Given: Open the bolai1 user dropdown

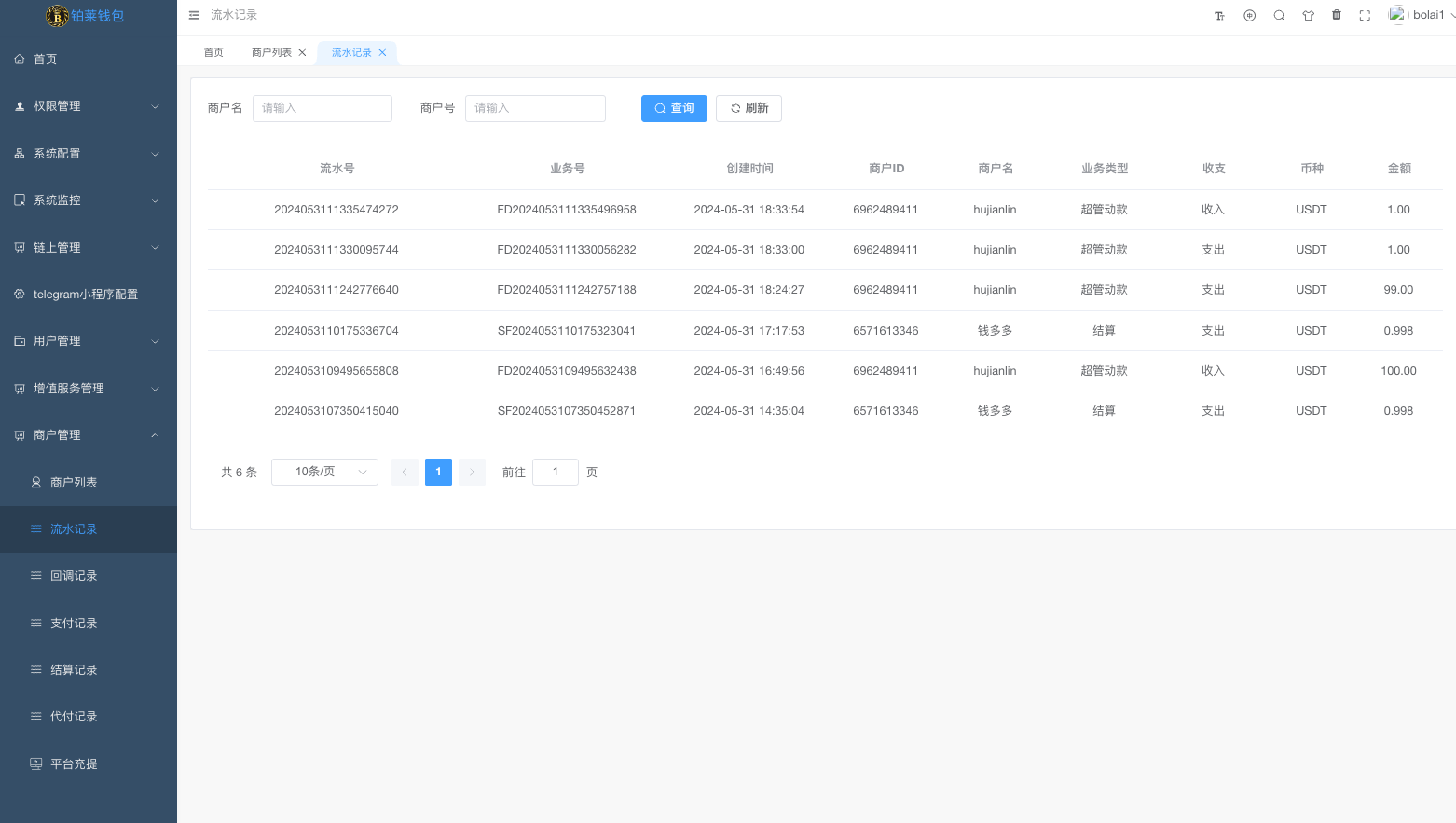Looking at the screenshot, I should (x=1421, y=15).
